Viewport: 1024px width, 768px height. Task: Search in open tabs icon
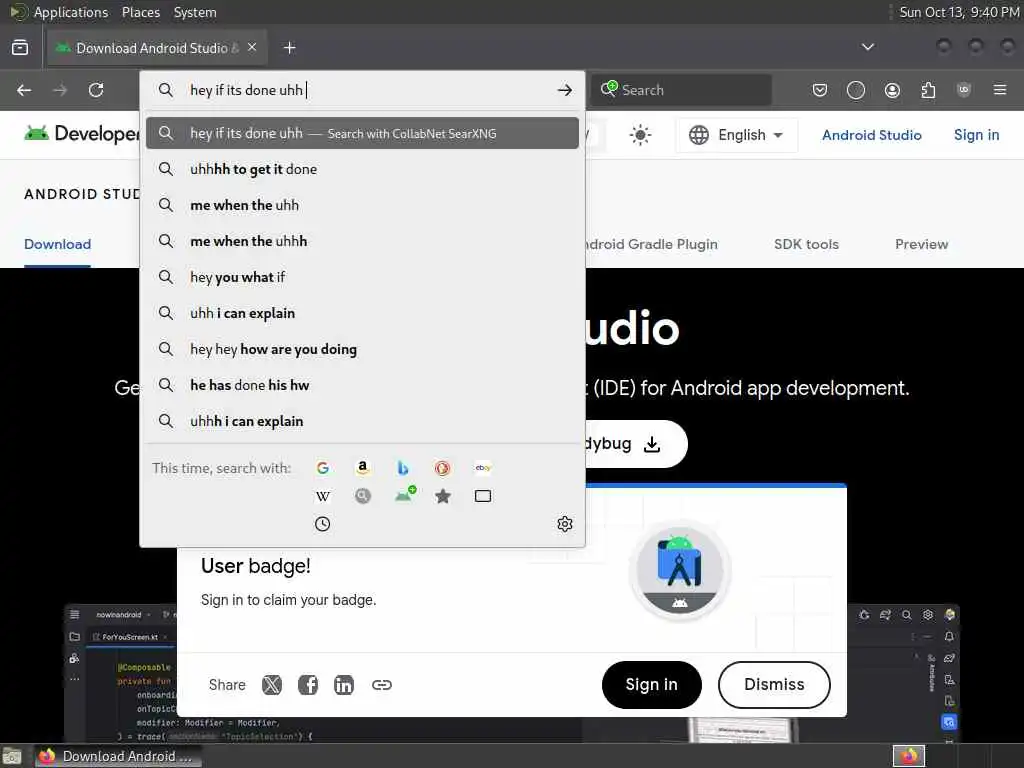point(483,496)
